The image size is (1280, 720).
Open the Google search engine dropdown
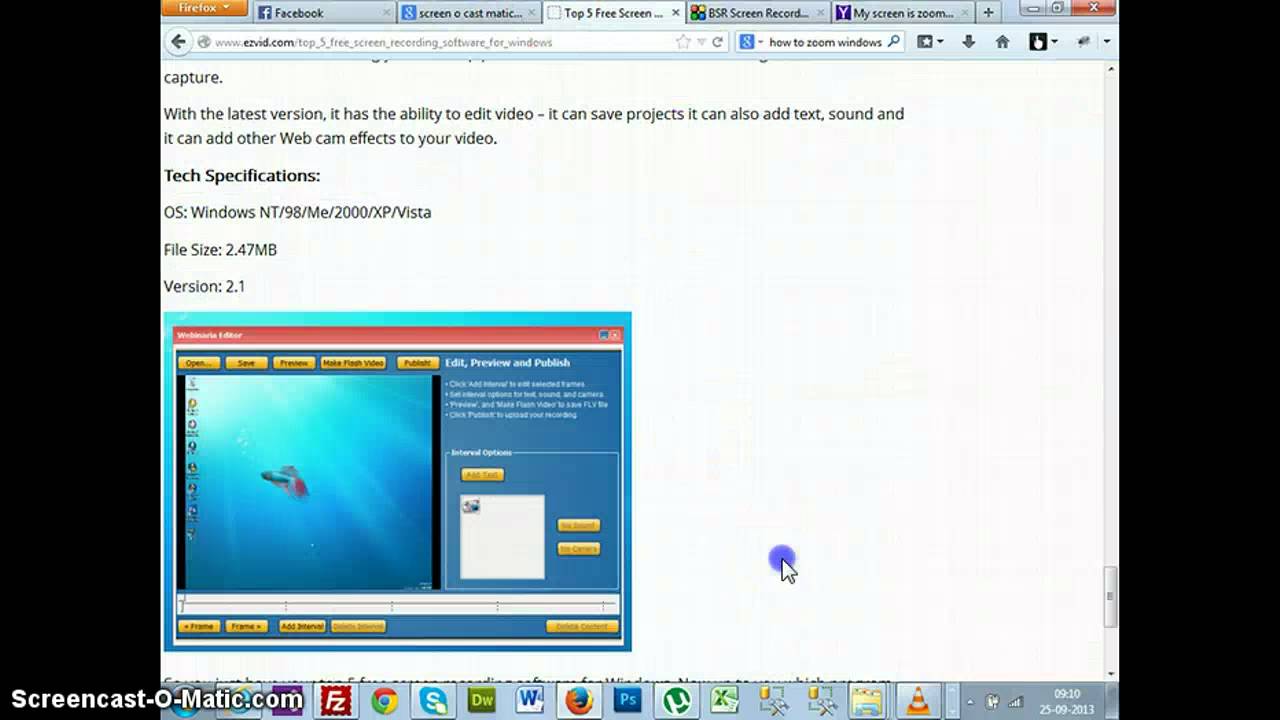click(x=751, y=42)
